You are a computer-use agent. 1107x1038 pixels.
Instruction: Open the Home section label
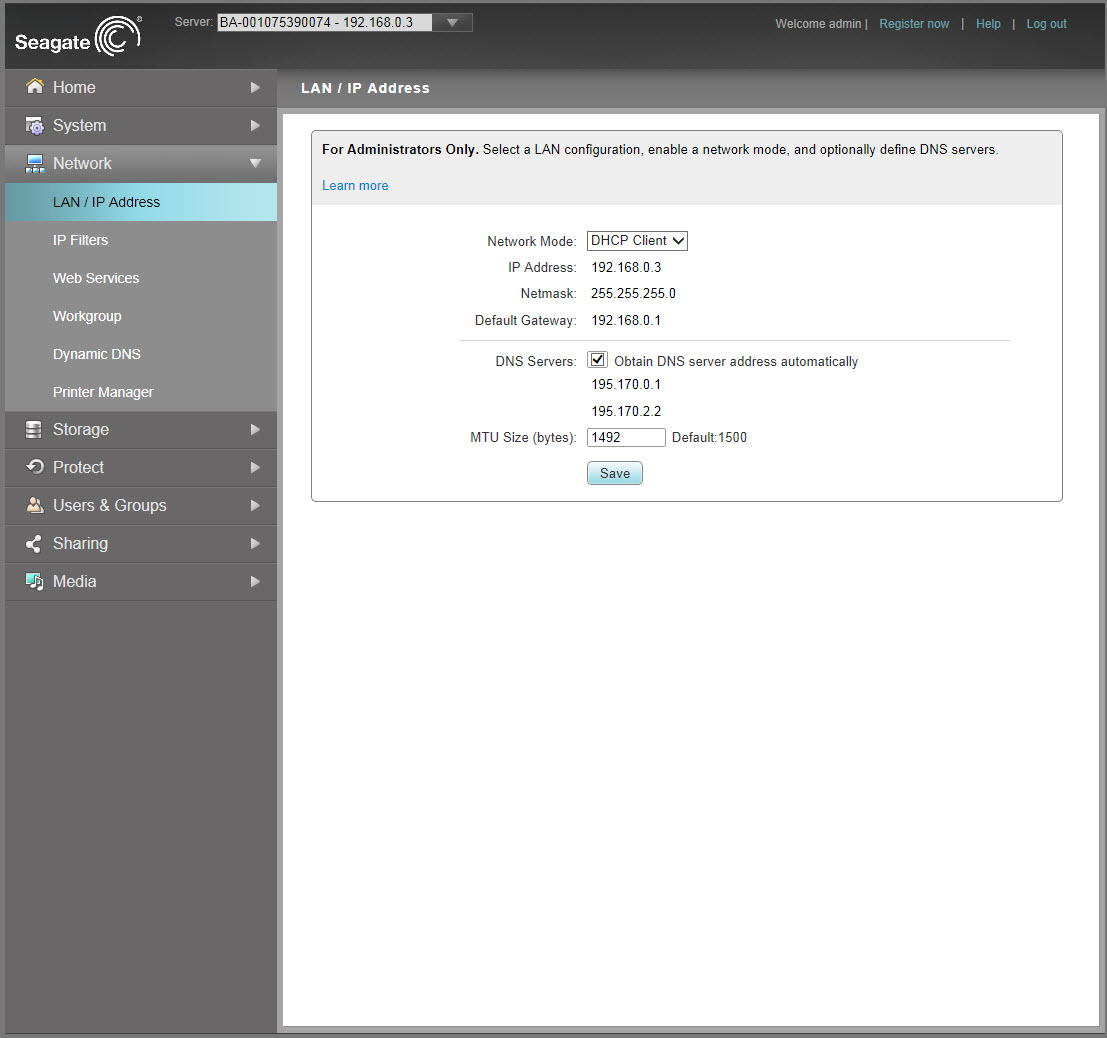(x=74, y=88)
